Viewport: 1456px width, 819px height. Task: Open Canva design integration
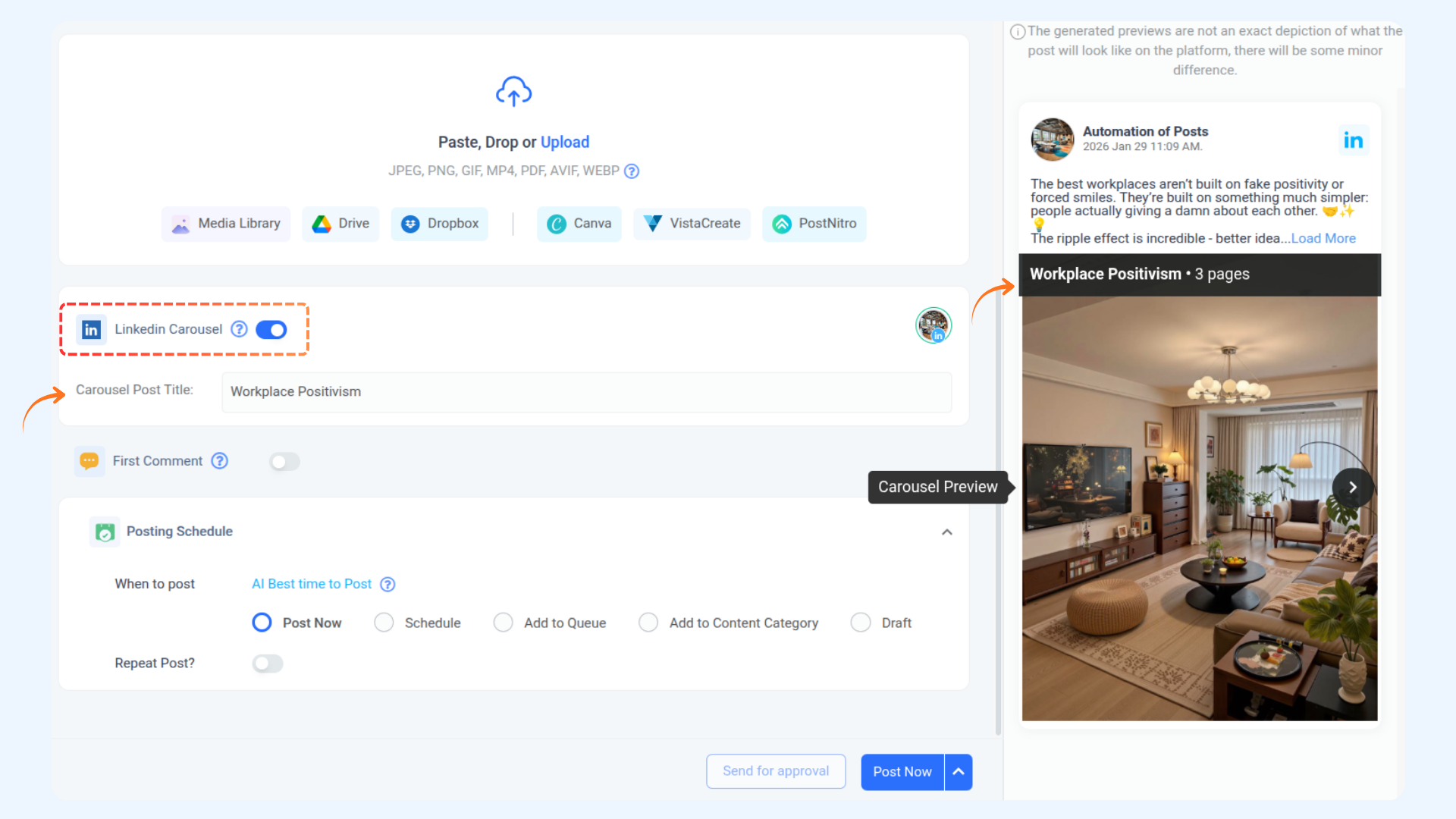point(579,224)
